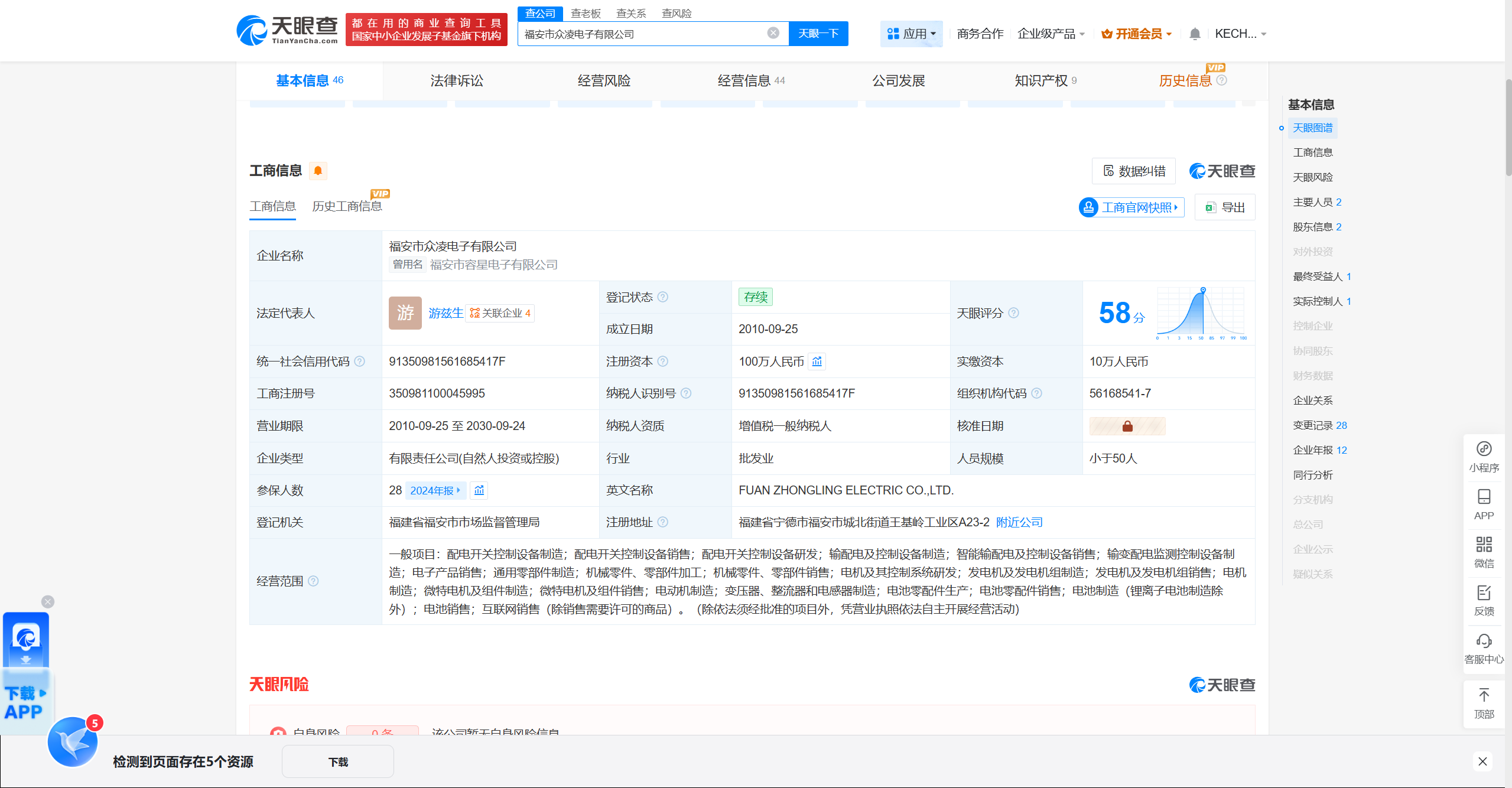
Task: Switch to the 法律诉讼 tab
Action: (457, 81)
